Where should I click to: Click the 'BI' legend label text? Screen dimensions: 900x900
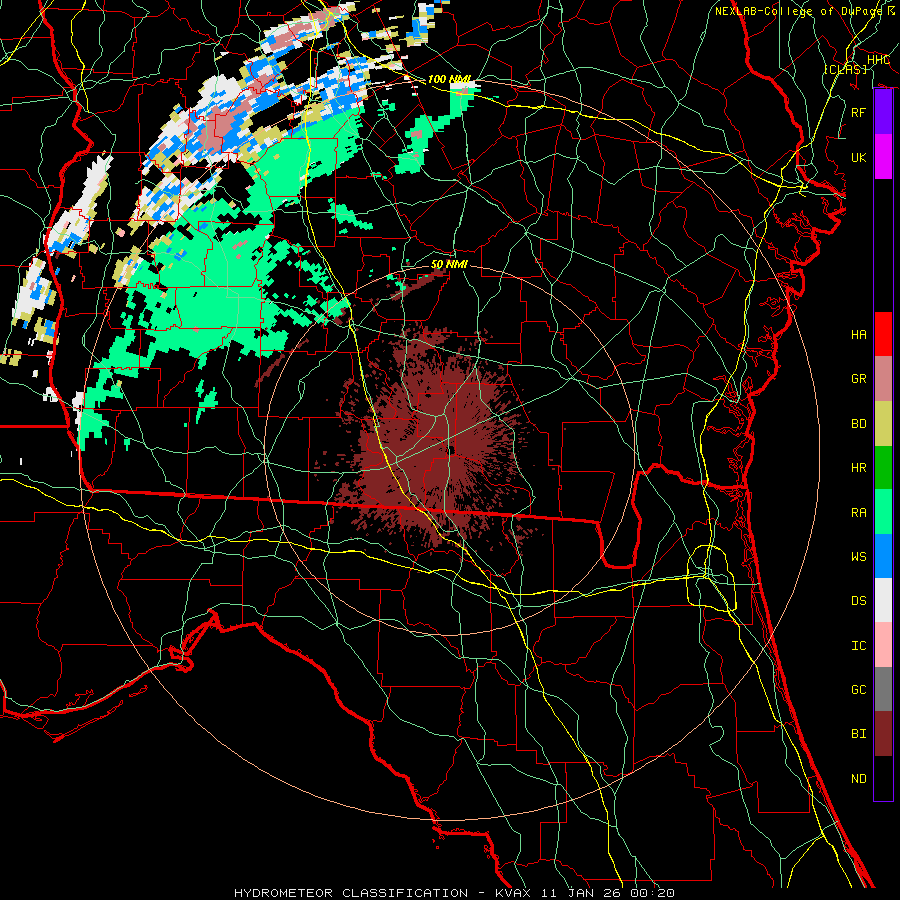coord(858,734)
